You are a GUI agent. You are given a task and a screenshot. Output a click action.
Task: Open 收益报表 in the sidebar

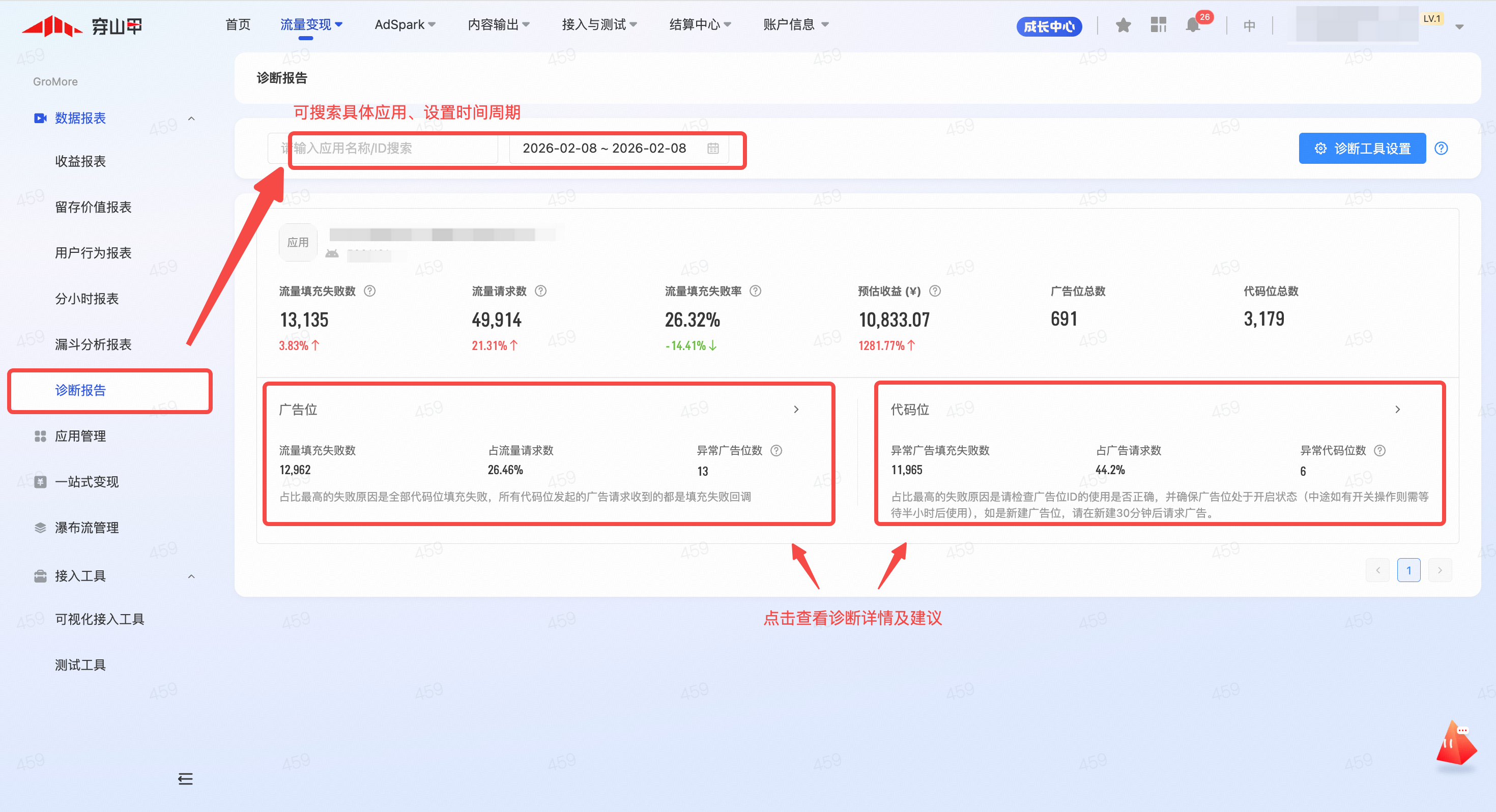click(81, 161)
